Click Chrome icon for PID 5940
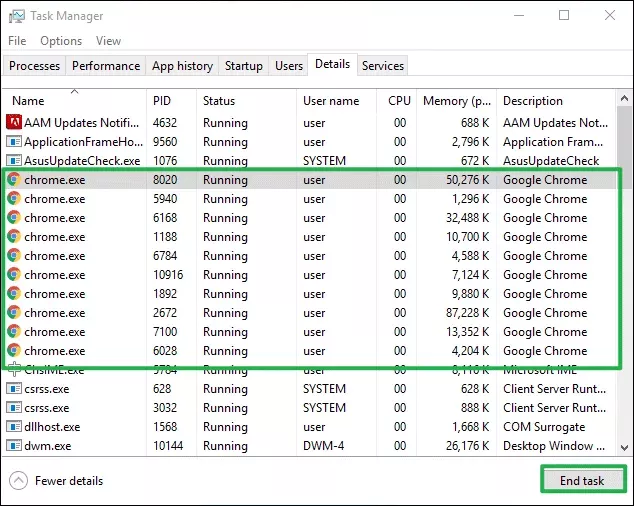634x506 pixels. (x=14, y=198)
